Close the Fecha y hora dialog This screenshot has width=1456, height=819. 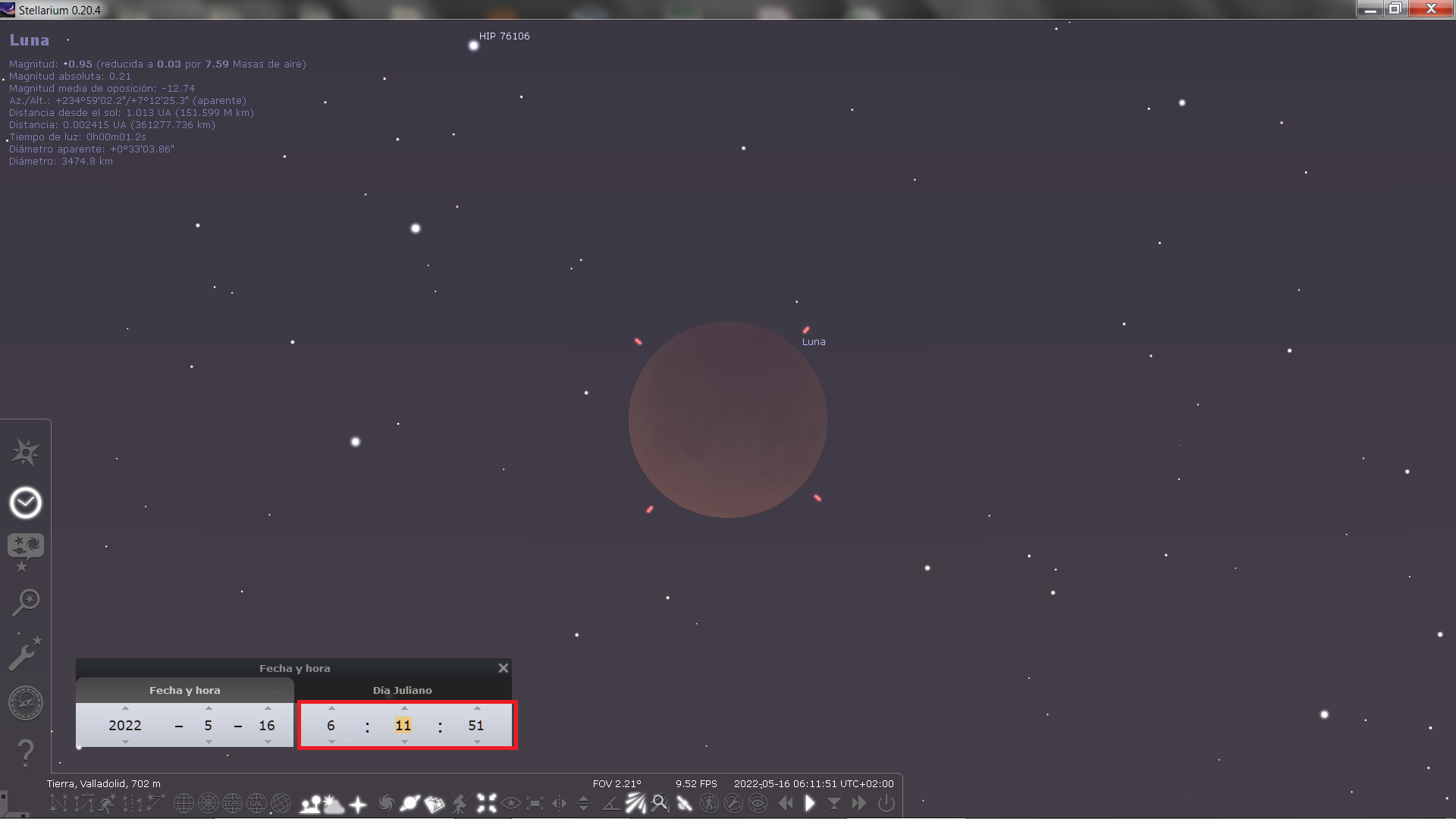503,668
